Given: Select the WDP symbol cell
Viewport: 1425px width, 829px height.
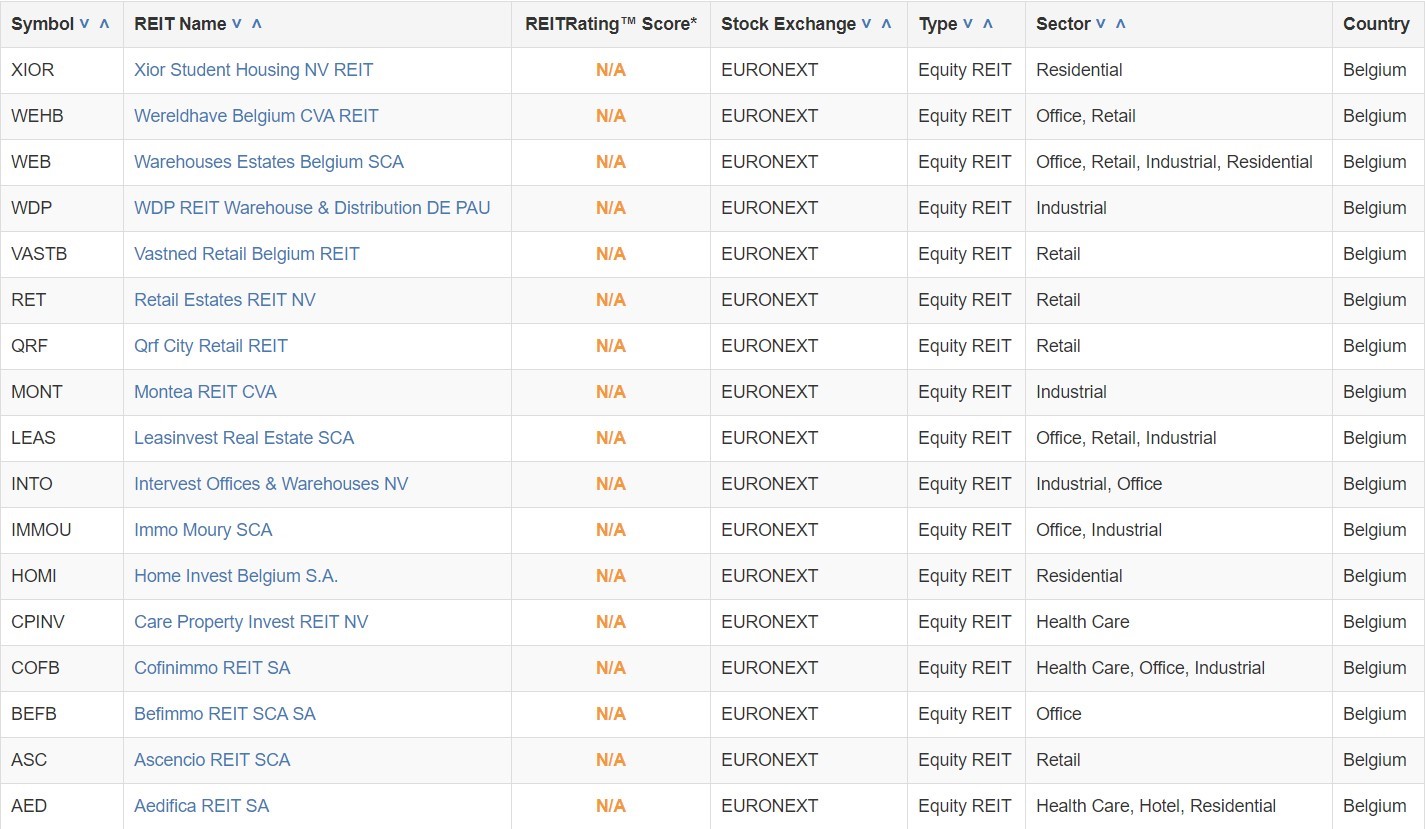Looking at the screenshot, I should (x=62, y=208).
